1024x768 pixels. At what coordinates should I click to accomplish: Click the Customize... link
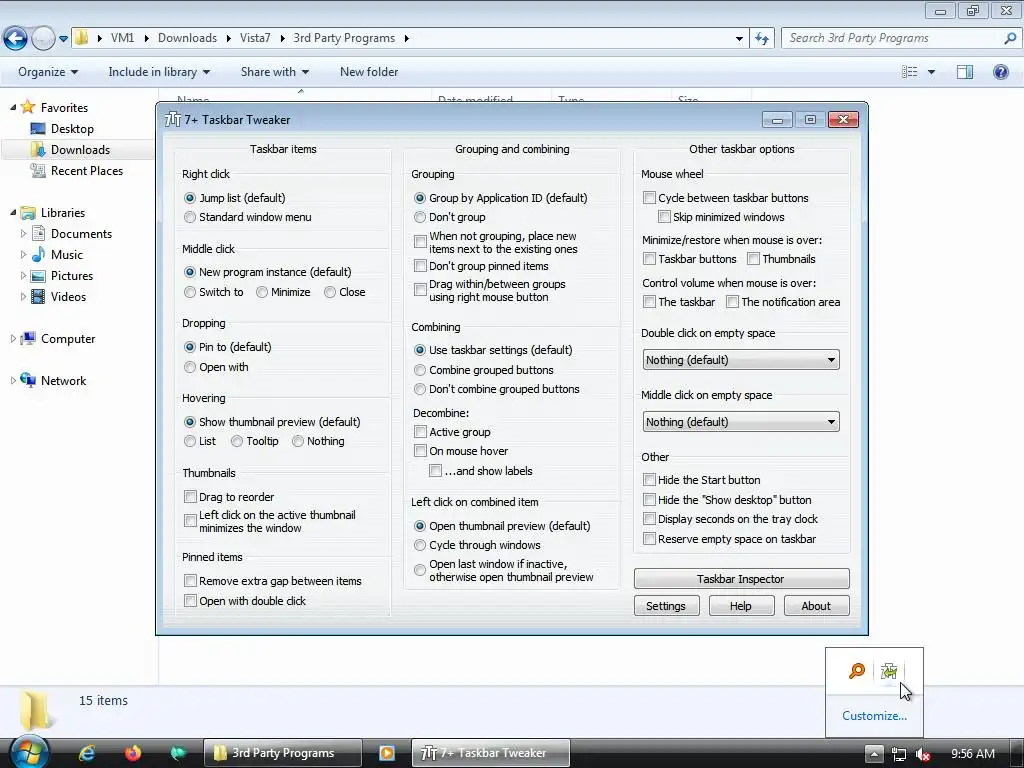874,716
